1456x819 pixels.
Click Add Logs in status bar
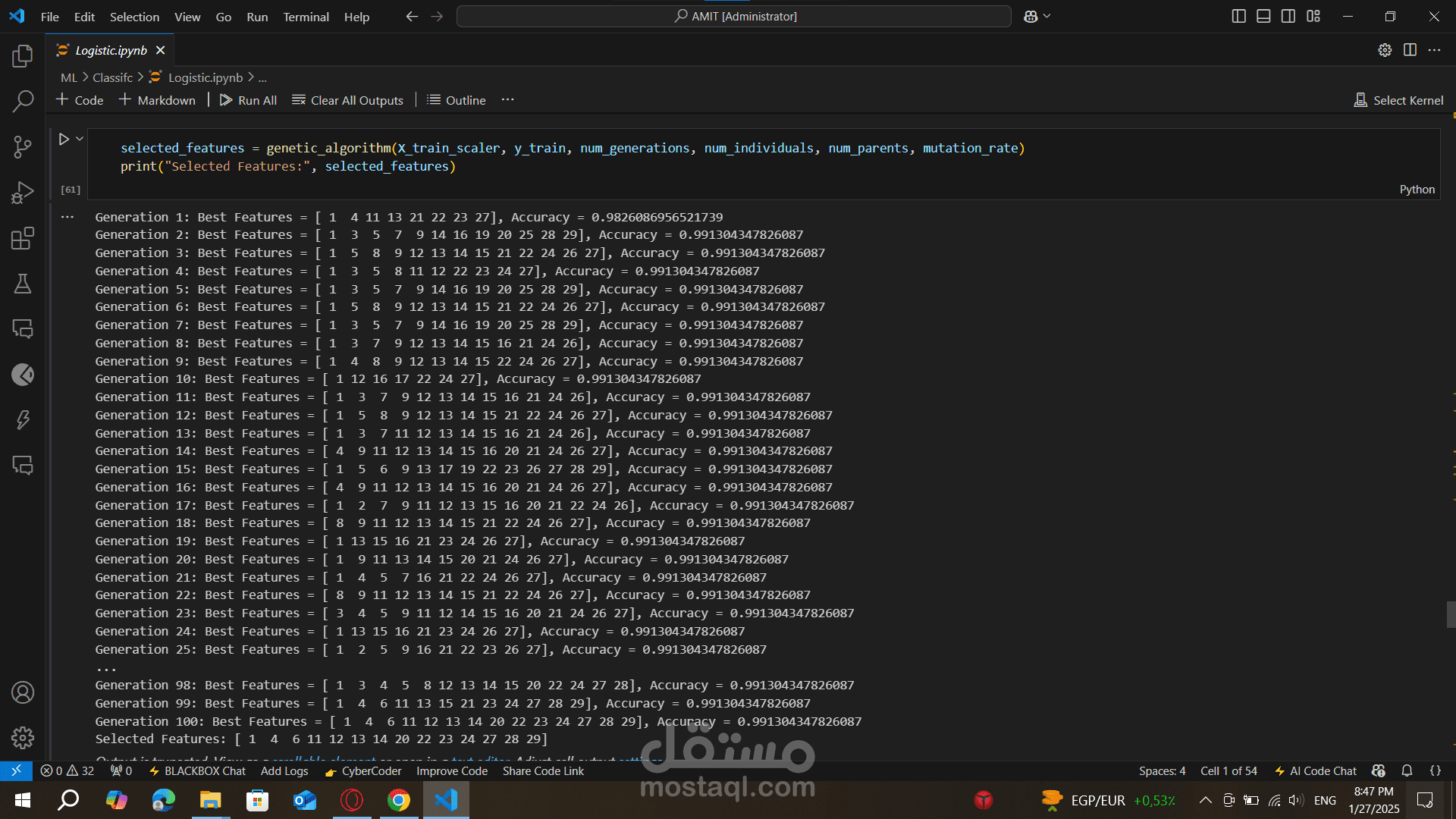coord(284,770)
